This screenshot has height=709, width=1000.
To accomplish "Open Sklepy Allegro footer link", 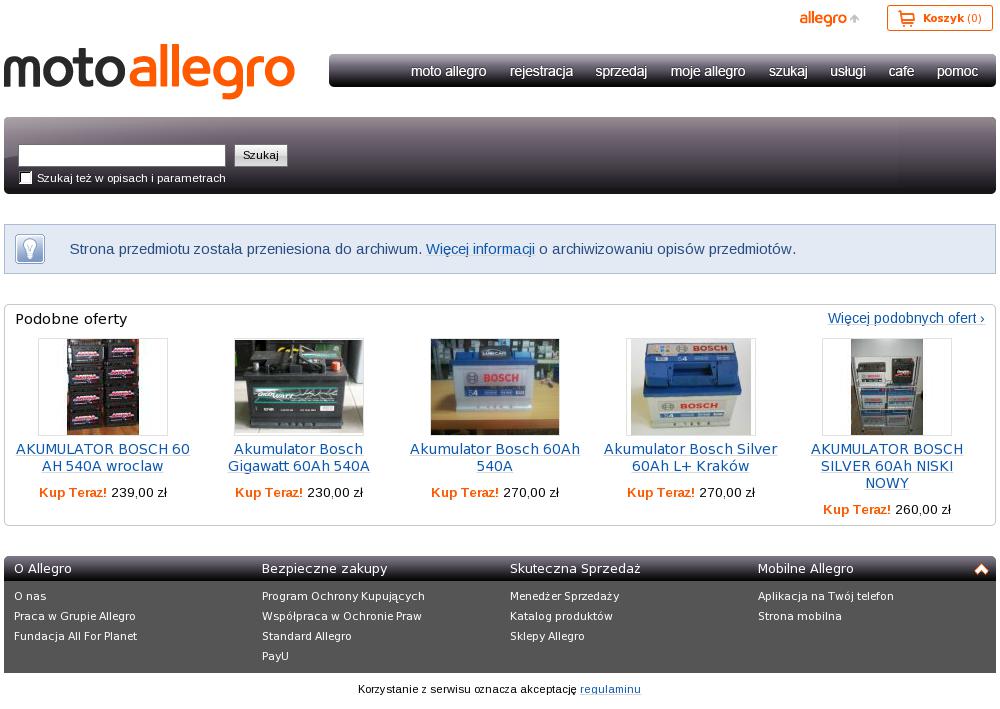I will (x=547, y=636).
